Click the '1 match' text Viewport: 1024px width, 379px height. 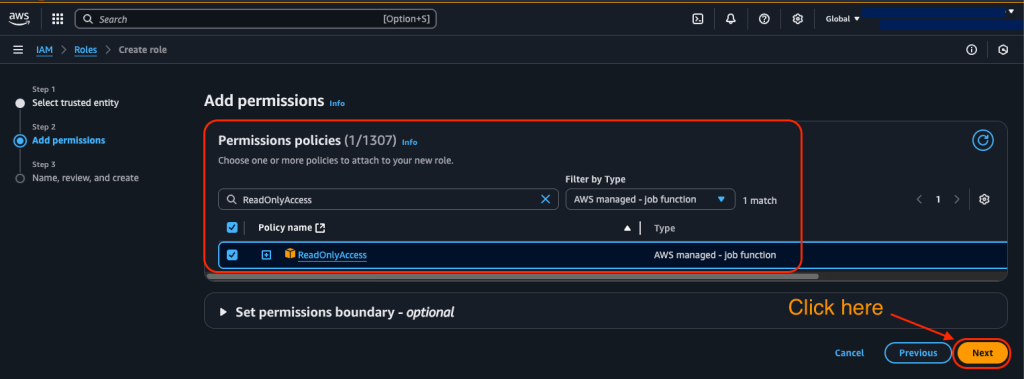point(760,201)
